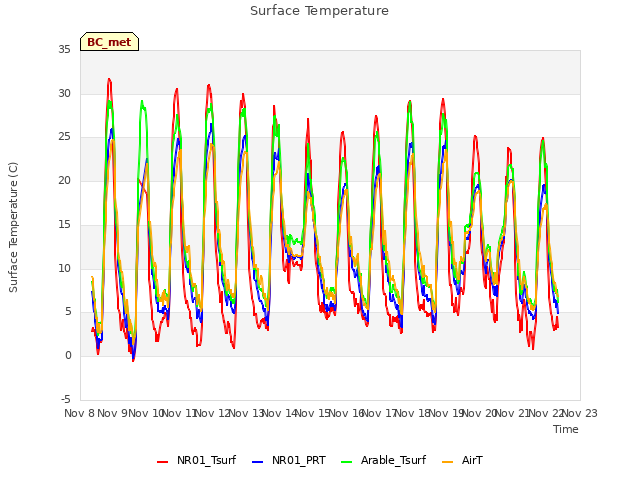This screenshot has width=640, height=480.
Task: Click the Nov 18 x-axis label
Action: (x=413, y=413)
